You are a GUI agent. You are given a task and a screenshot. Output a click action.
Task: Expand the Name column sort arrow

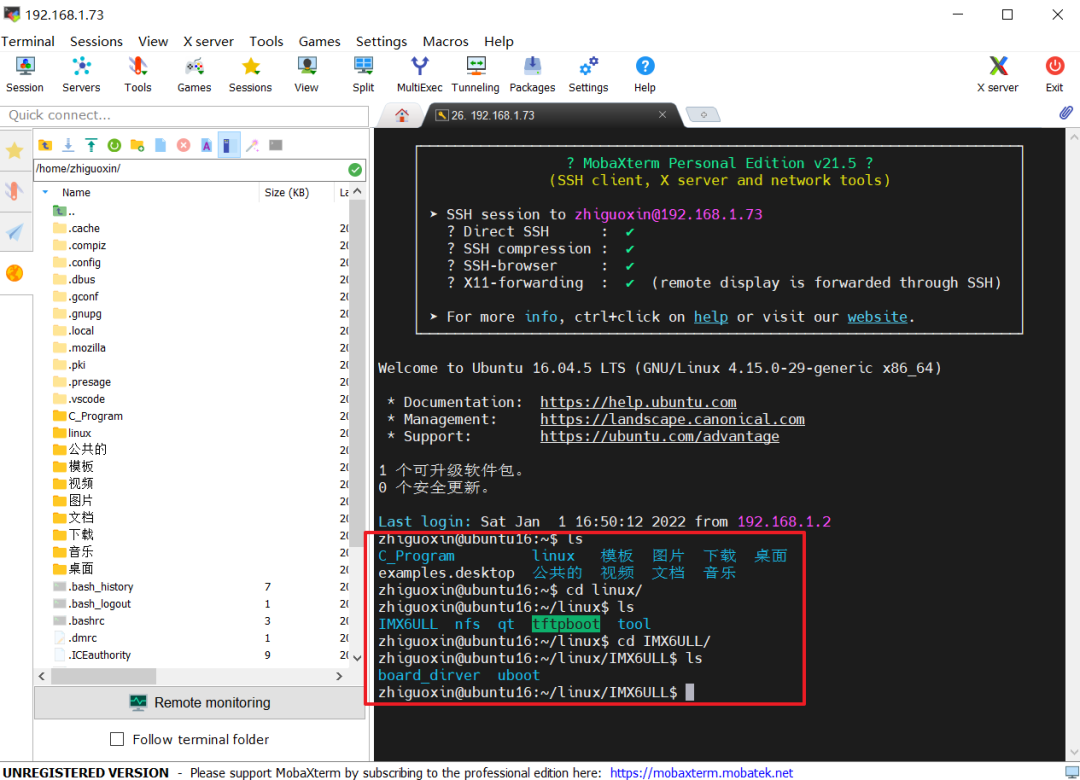[45, 192]
